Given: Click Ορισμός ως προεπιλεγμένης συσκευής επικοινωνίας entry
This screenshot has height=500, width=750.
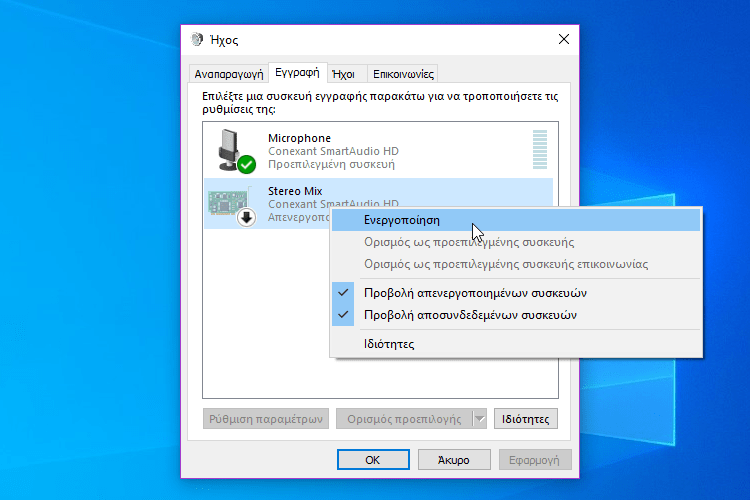Looking at the screenshot, I should click(x=516, y=264).
